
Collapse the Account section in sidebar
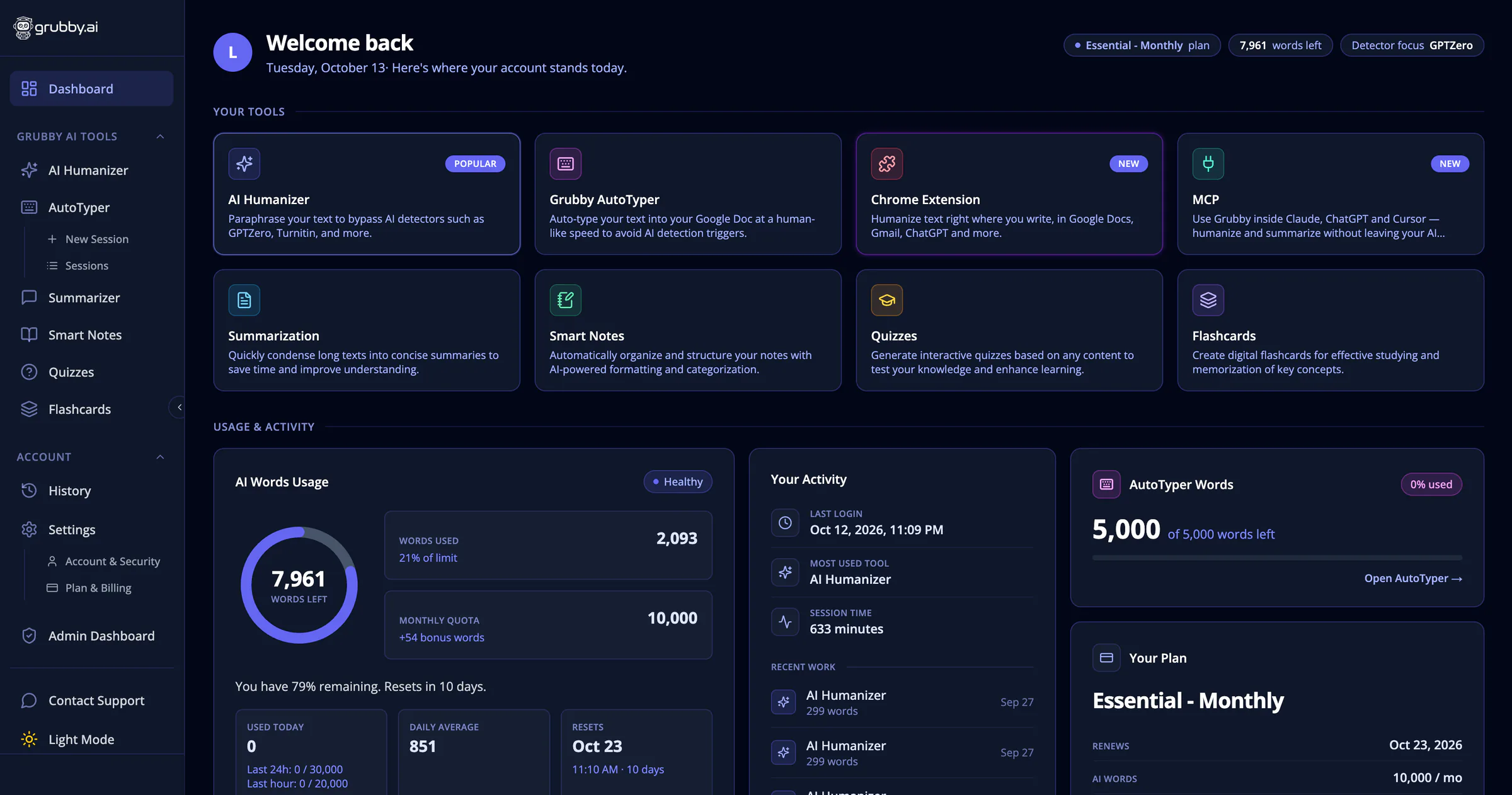pyautogui.click(x=160, y=457)
